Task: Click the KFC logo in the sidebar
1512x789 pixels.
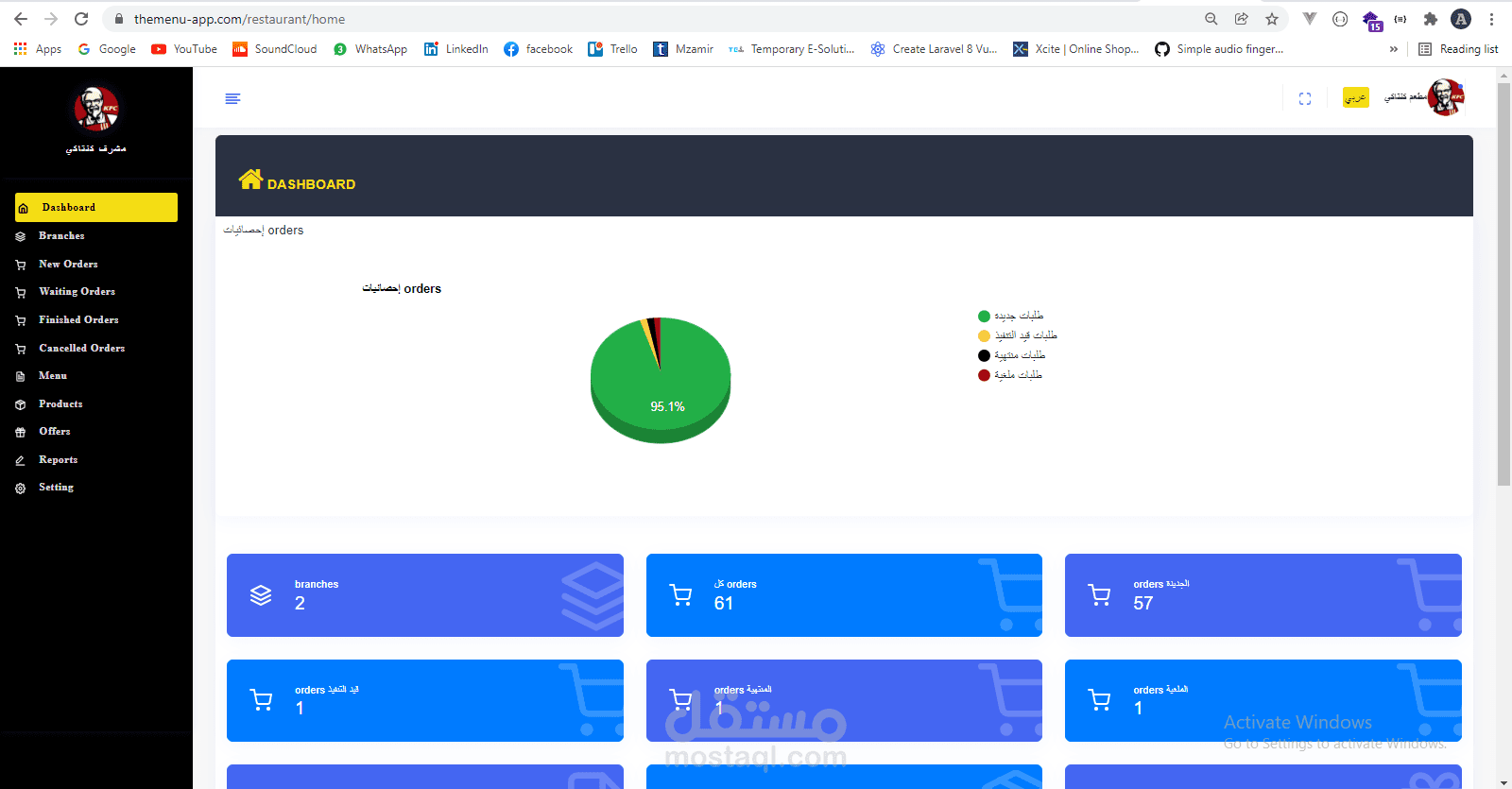Action: point(96,110)
